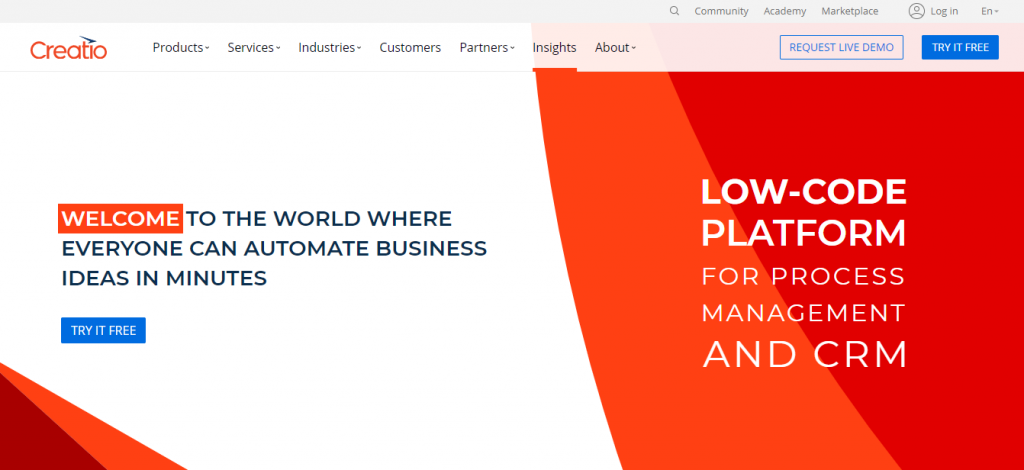The height and width of the screenshot is (470, 1024).
Task: Open the Customers menu item
Action: tap(410, 48)
